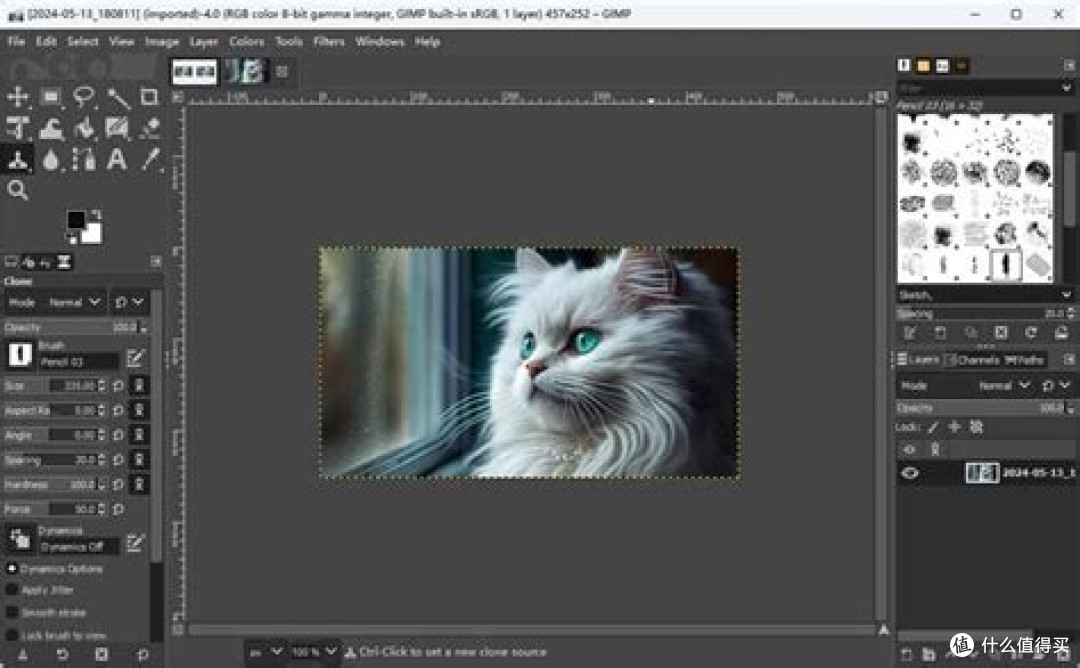1080x668 pixels.
Task: Select the Free Select lasso tool
Action: pyautogui.click(x=84, y=96)
